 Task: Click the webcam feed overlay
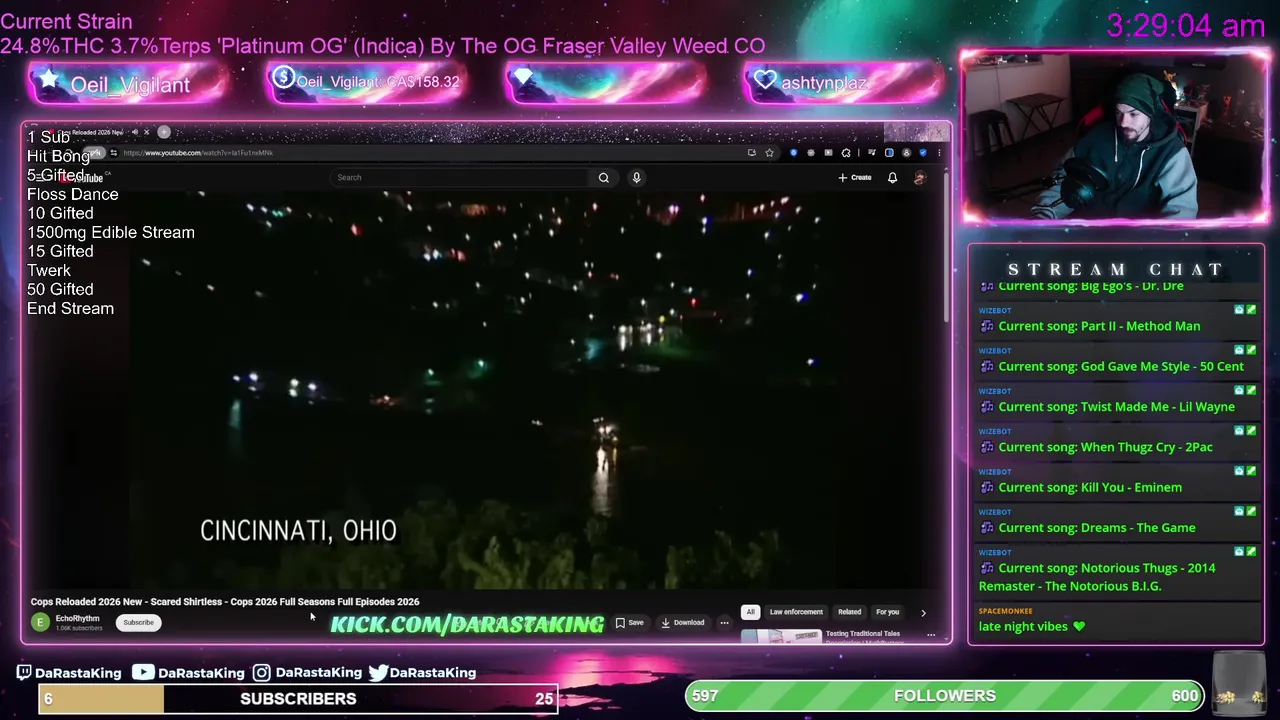point(1115,137)
